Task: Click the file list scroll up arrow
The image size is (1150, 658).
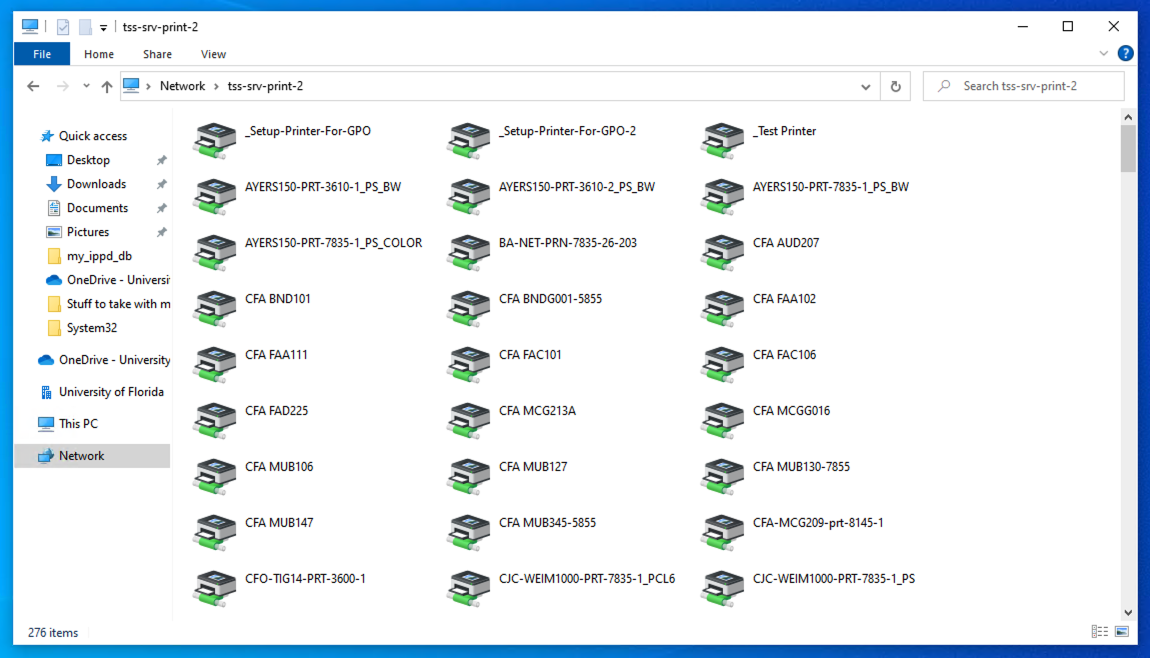Action: click(1128, 117)
